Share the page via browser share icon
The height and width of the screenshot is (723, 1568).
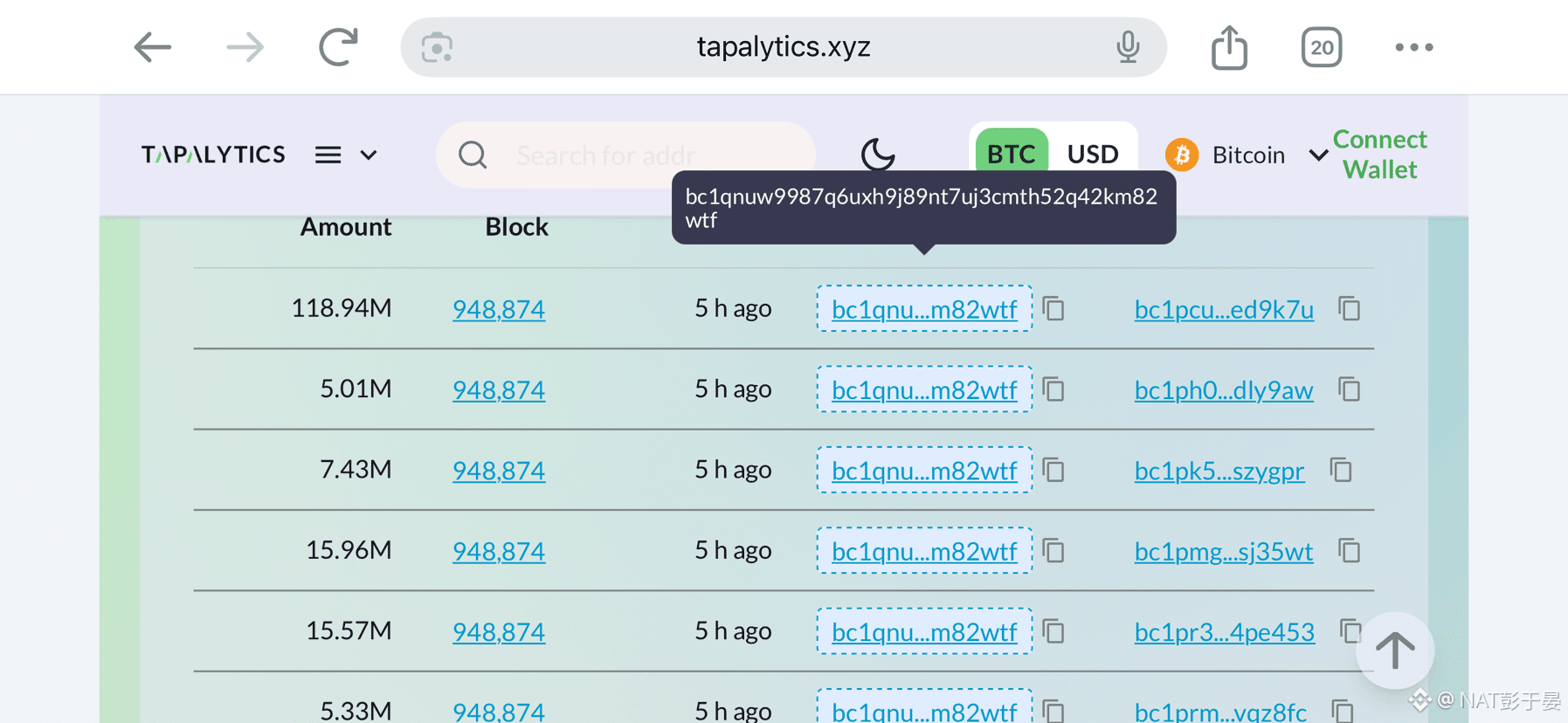pos(1229,47)
